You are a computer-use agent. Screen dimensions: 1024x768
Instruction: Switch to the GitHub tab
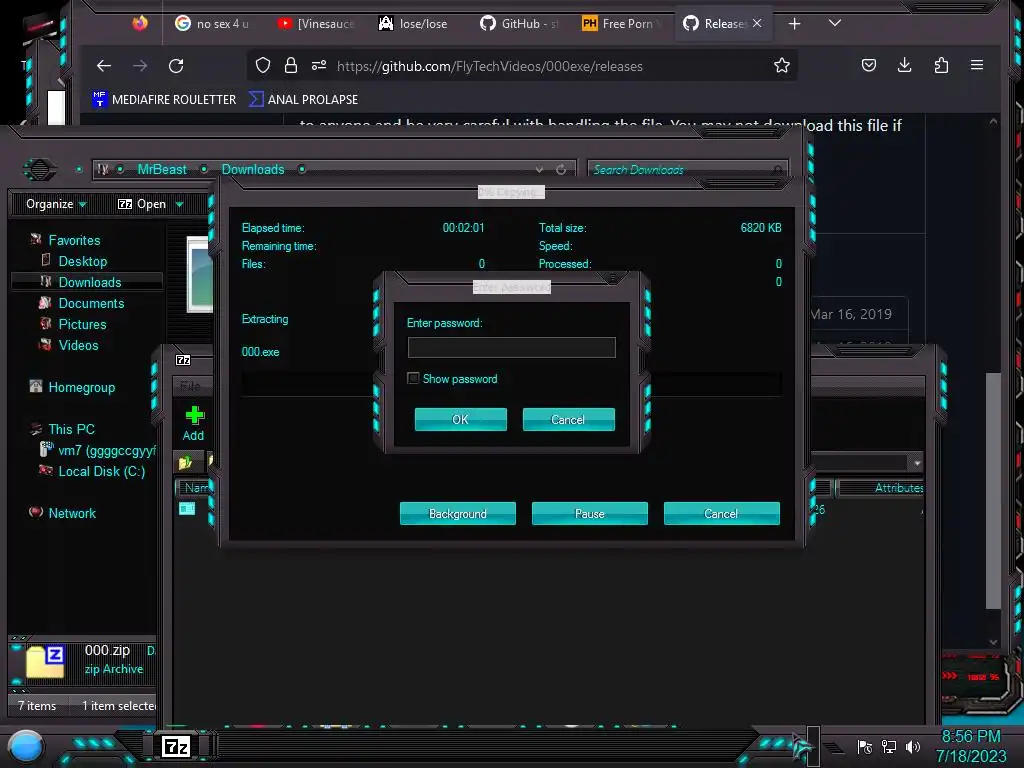(519, 24)
